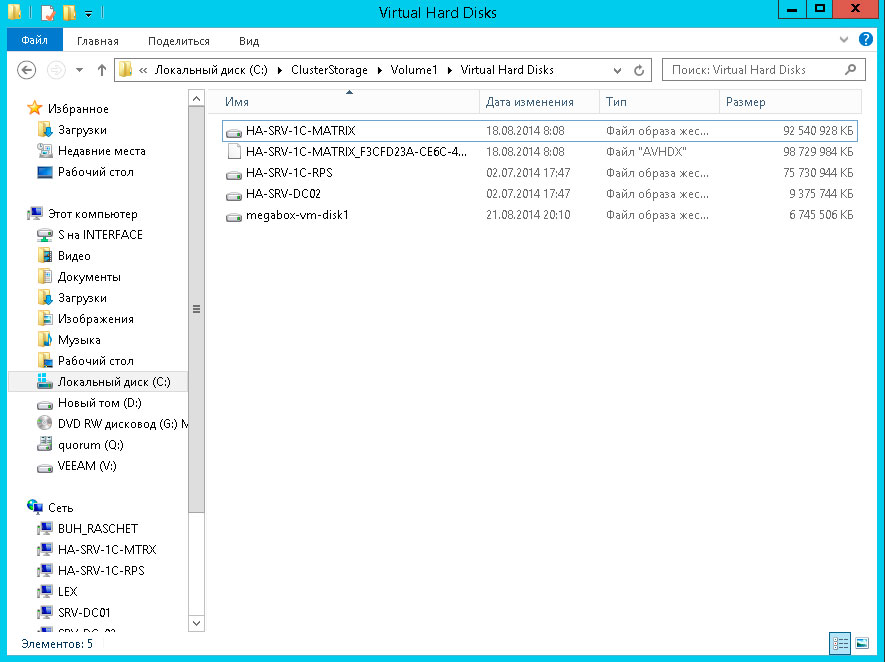
Task: Select the HA-SRV-1C-MATRIX AVHDX file
Action: (x=355, y=152)
